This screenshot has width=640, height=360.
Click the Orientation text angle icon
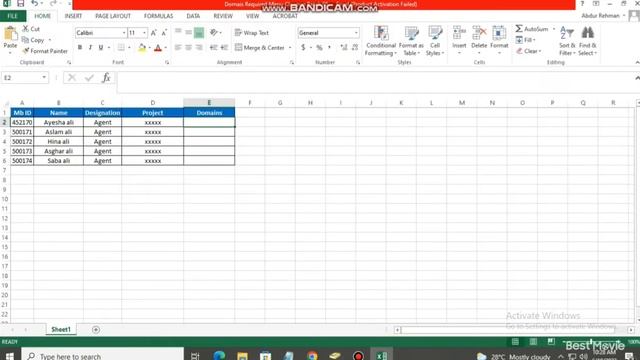coord(213,33)
